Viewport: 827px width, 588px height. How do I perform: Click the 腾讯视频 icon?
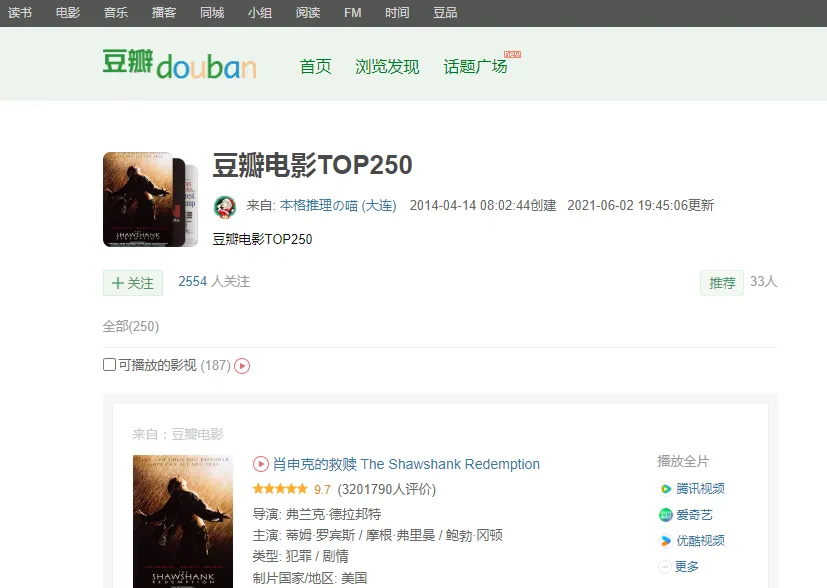pos(666,489)
